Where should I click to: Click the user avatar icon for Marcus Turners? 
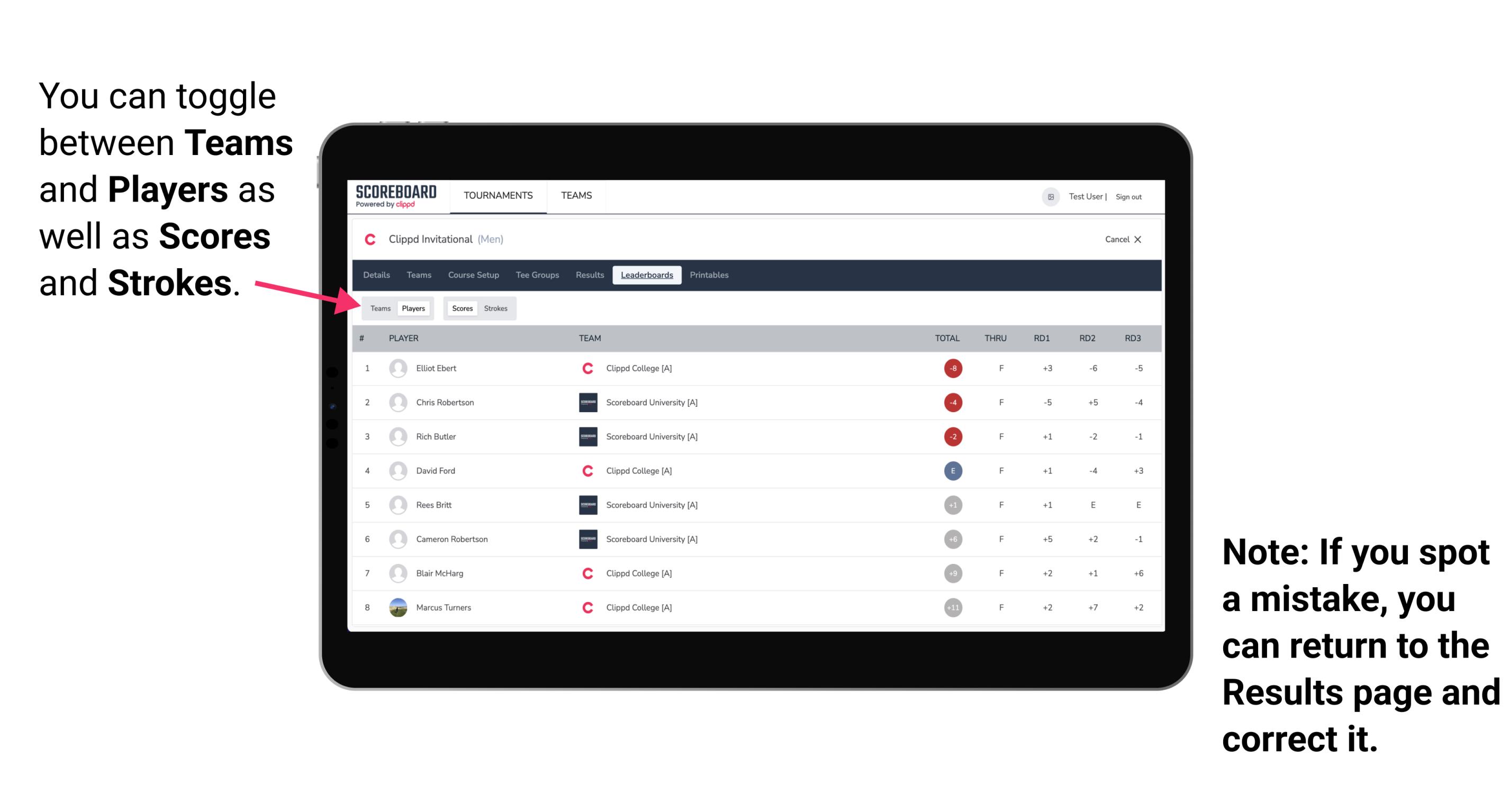[x=399, y=608]
